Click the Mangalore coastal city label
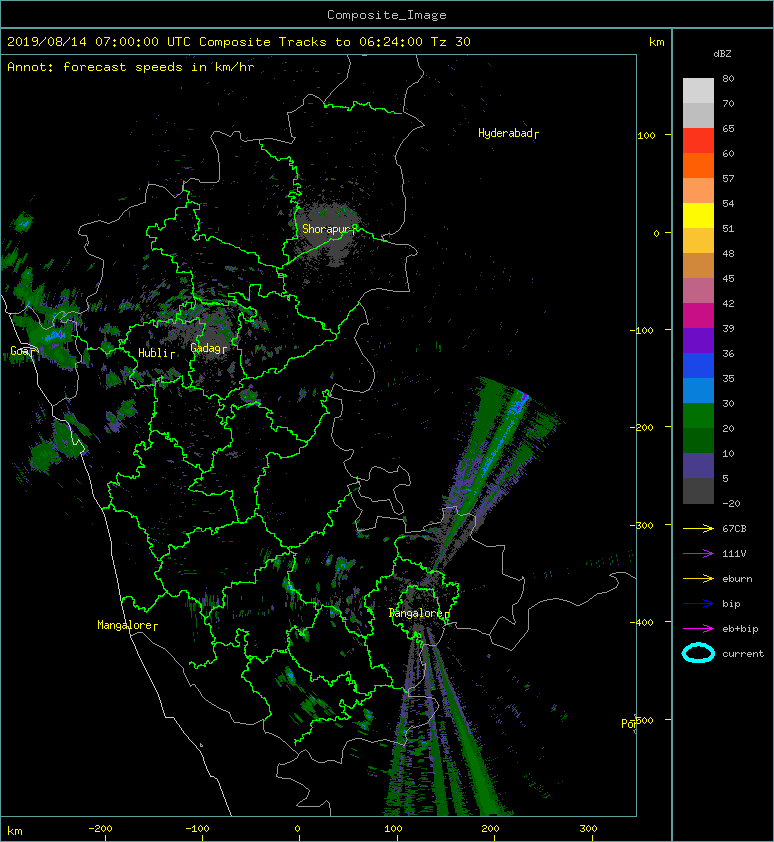This screenshot has width=774, height=842. 127,625
